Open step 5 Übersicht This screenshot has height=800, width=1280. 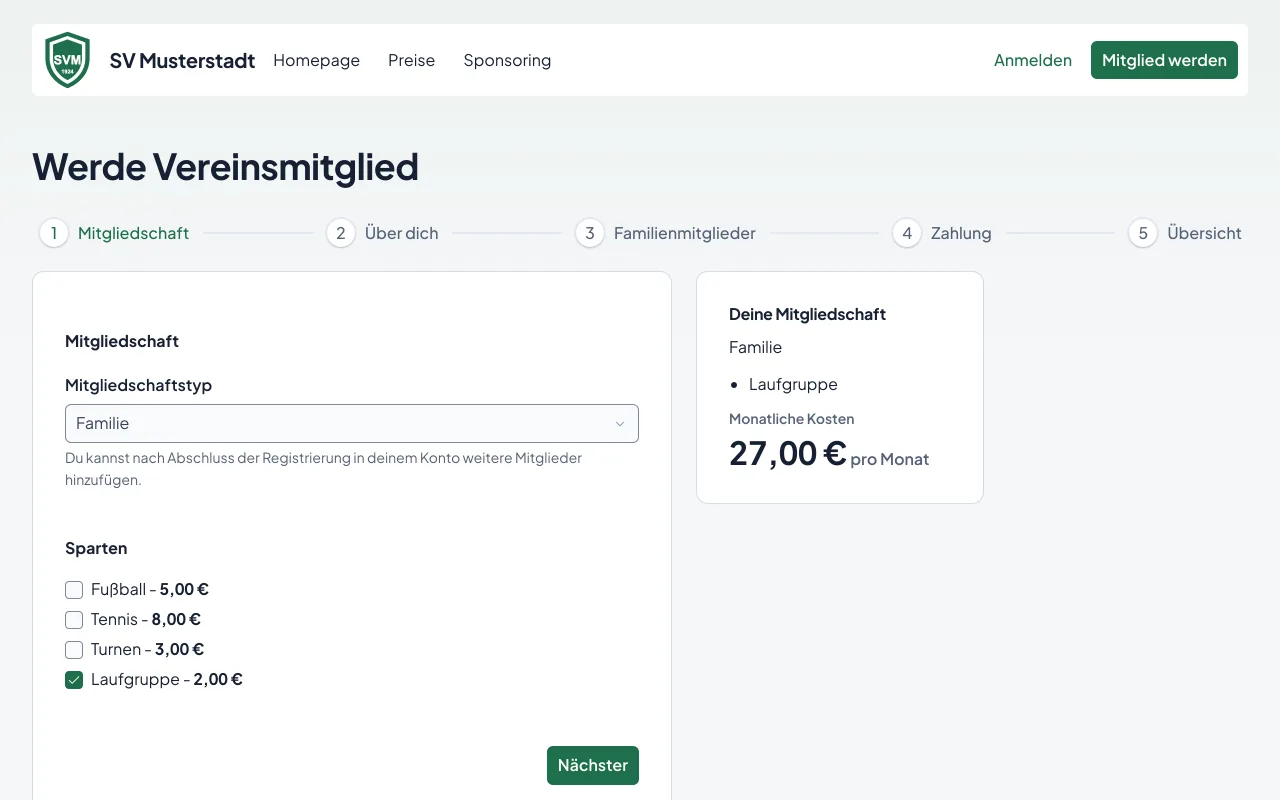1185,233
